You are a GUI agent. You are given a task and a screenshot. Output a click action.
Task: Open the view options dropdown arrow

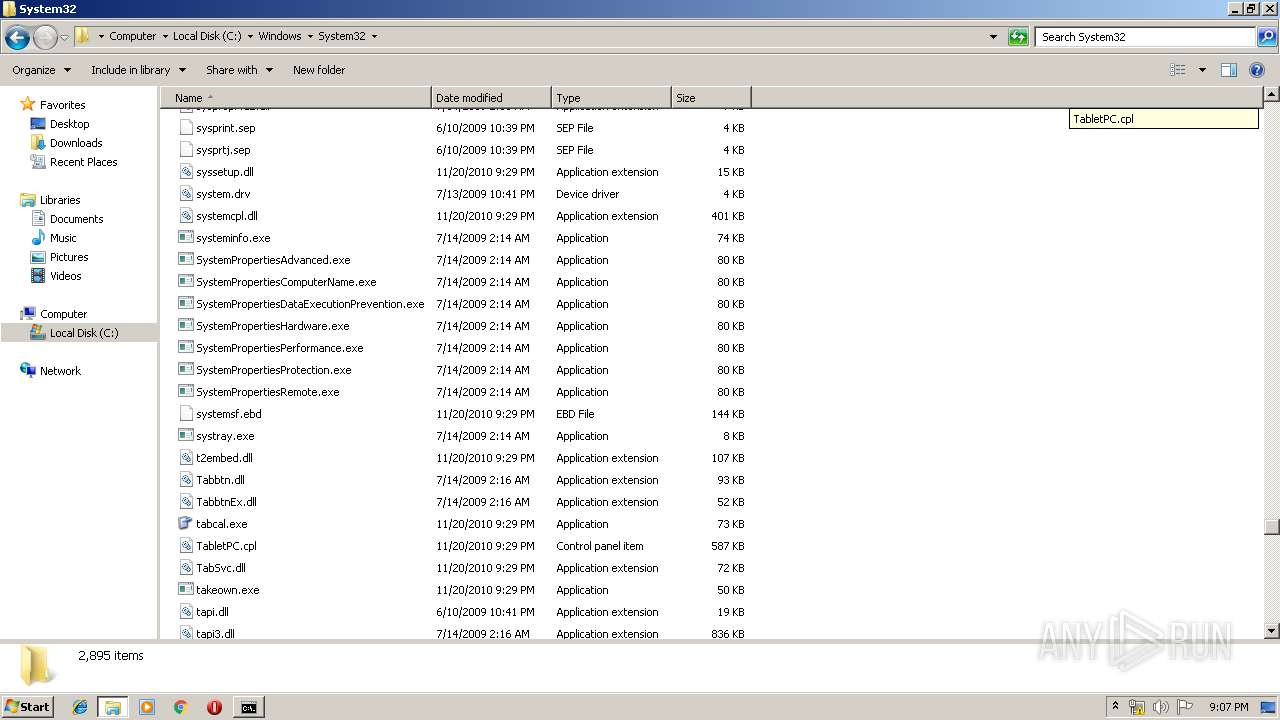pyautogui.click(x=1202, y=70)
